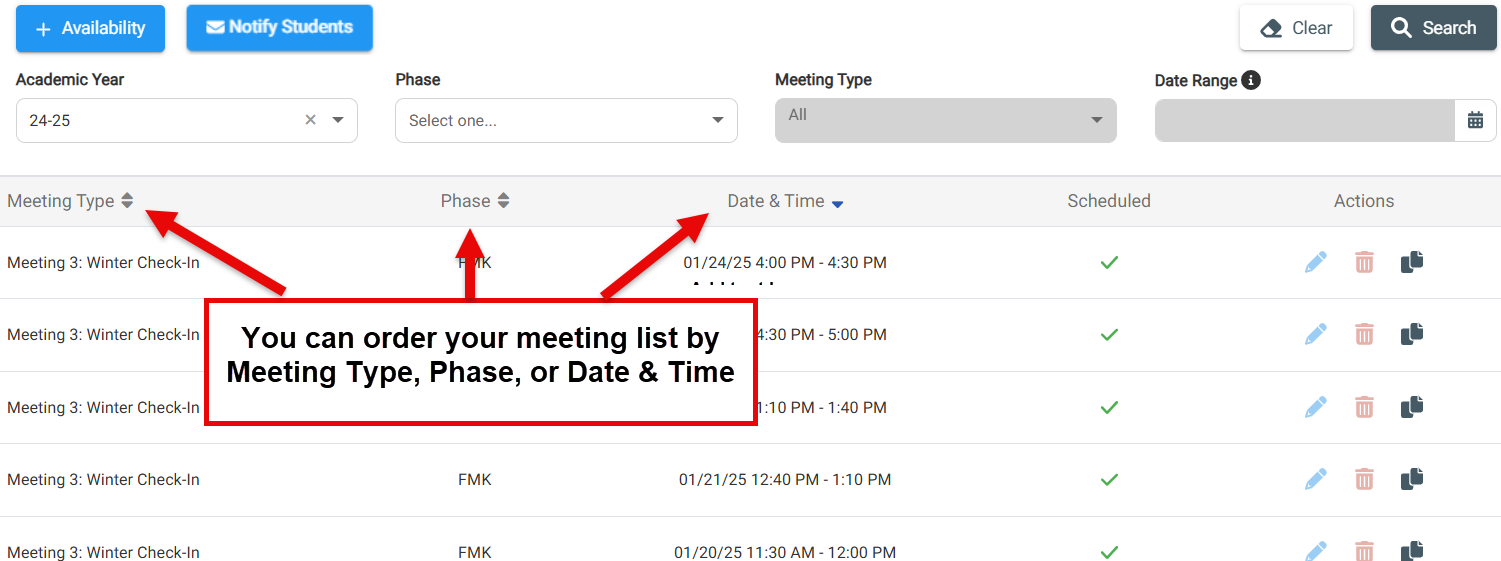This screenshot has height=561, width=1501.
Task: Clear the search filters
Action: pos(1296,28)
